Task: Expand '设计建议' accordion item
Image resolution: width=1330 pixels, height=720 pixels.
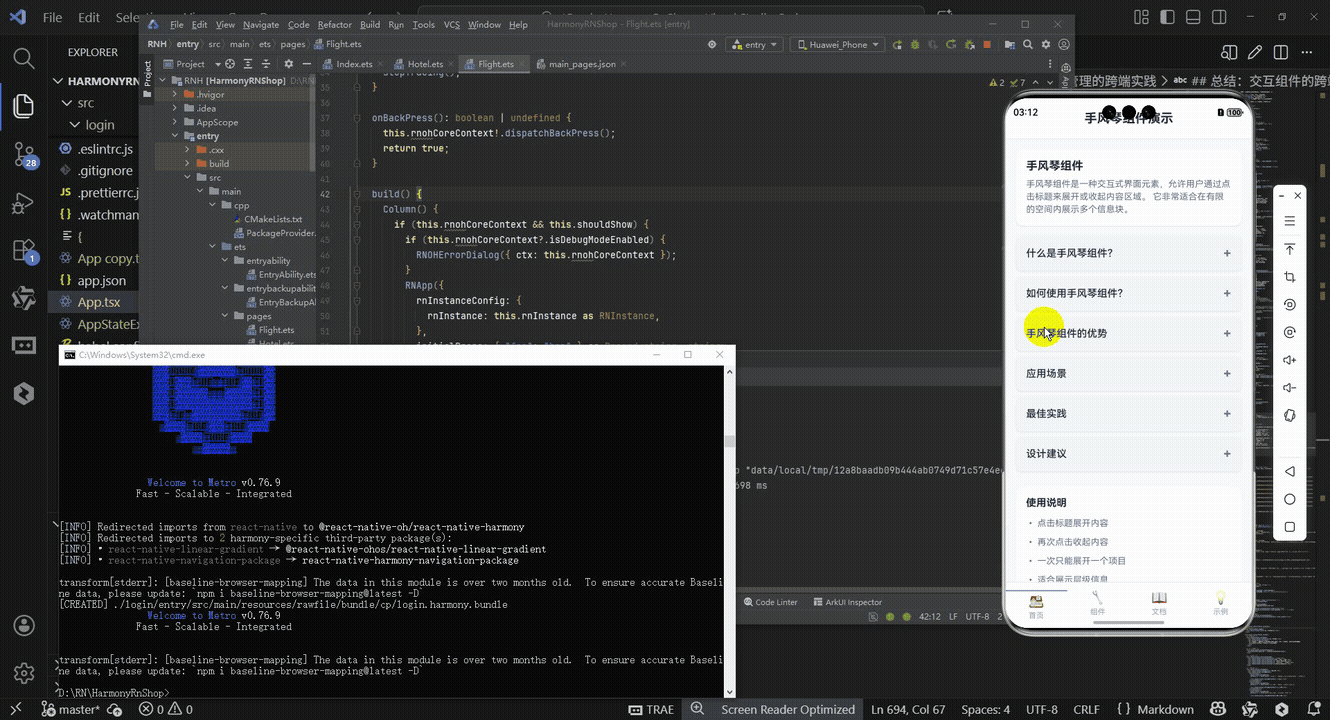Action: tap(1128, 453)
